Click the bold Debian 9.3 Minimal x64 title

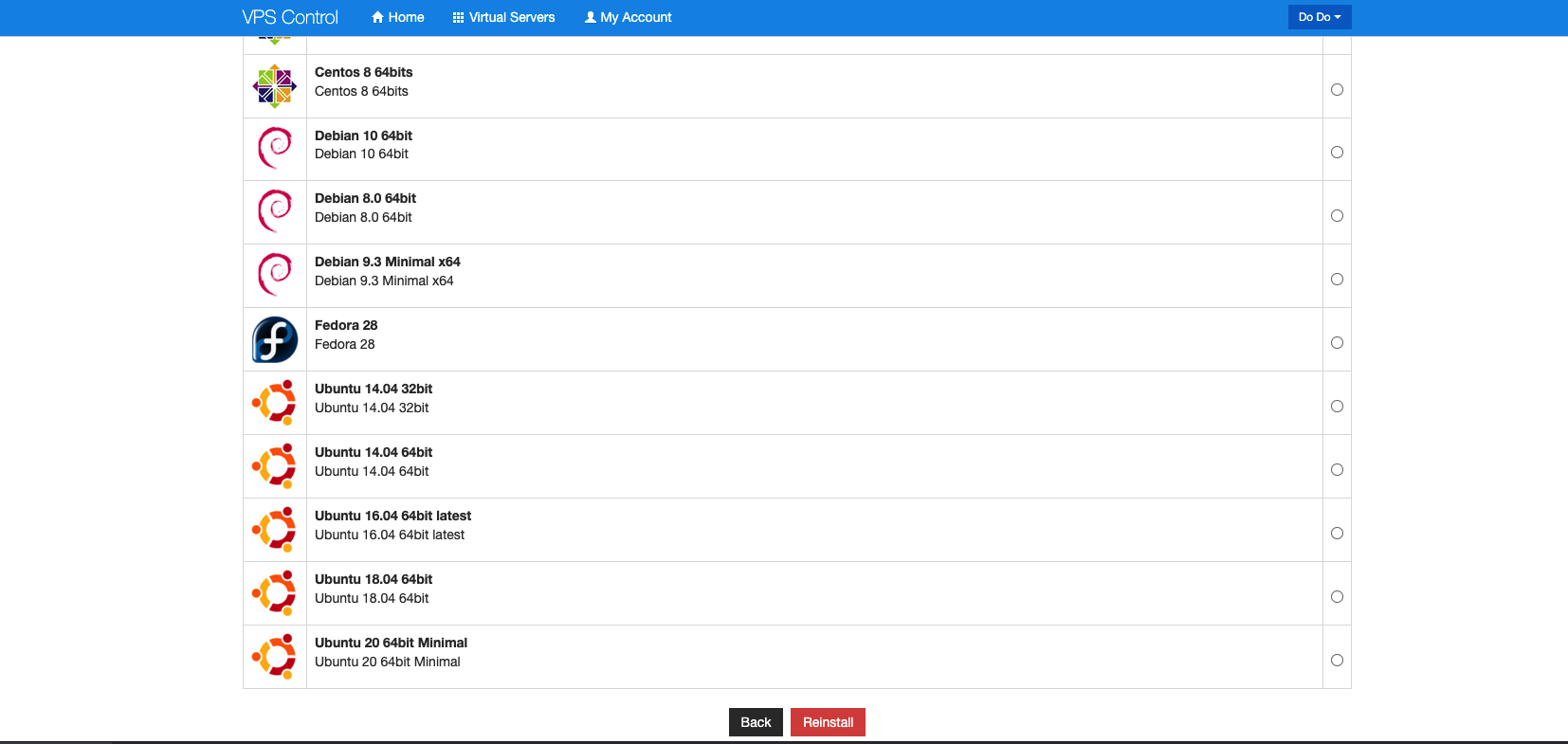click(x=388, y=262)
